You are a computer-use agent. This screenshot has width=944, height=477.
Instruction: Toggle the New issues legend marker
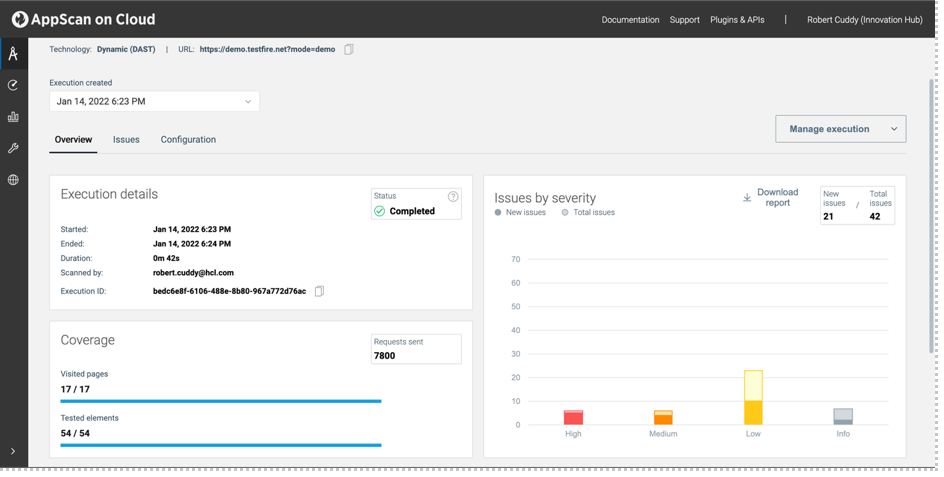click(x=498, y=213)
